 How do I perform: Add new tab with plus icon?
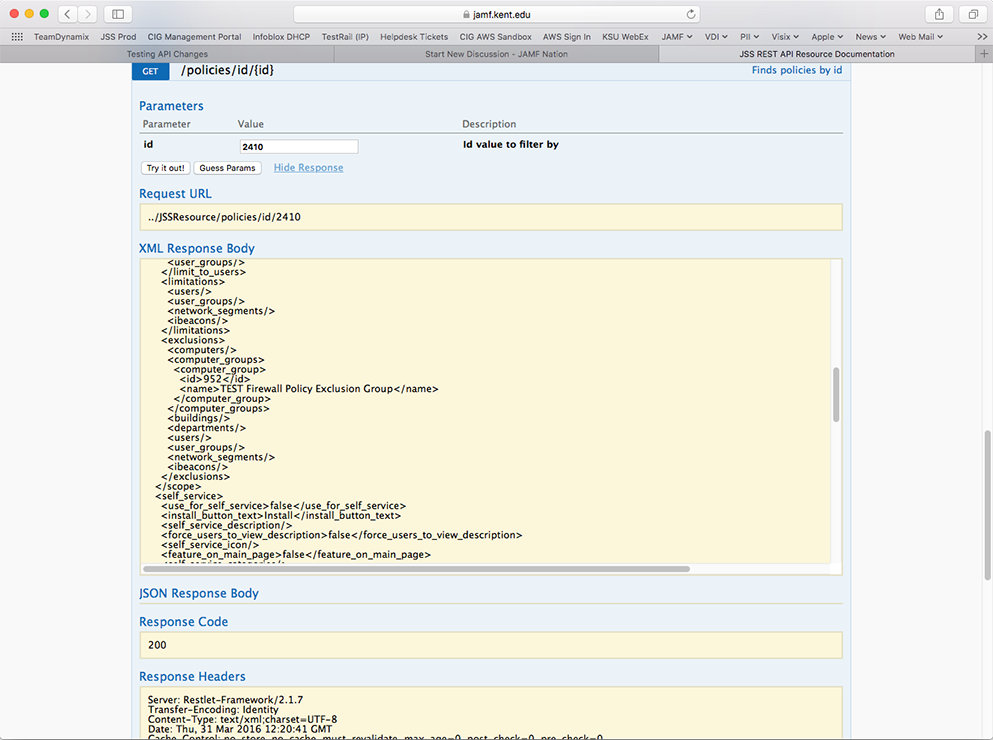click(x=984, y=54)
